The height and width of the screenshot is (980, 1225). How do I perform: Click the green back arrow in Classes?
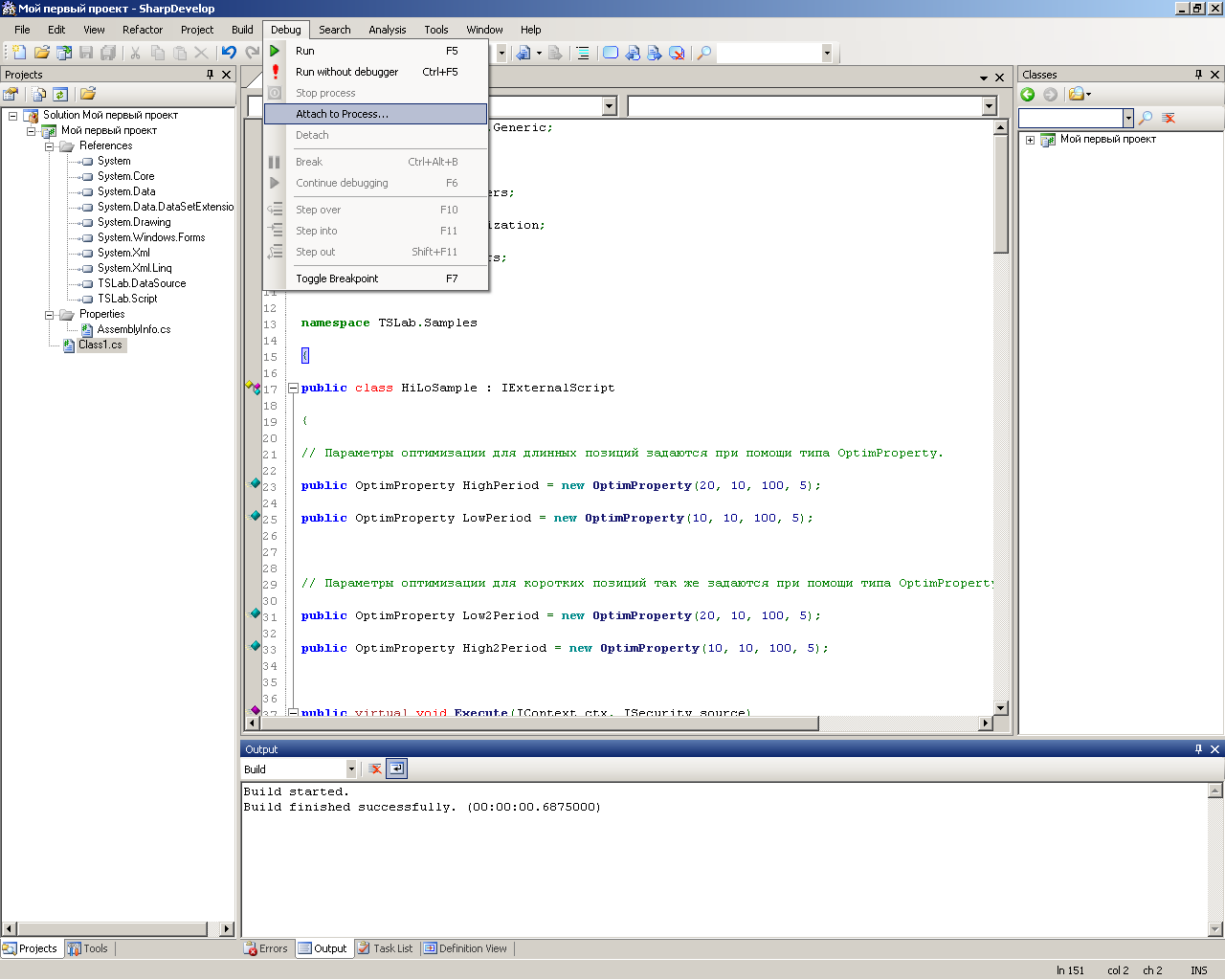click(1028, 94)
